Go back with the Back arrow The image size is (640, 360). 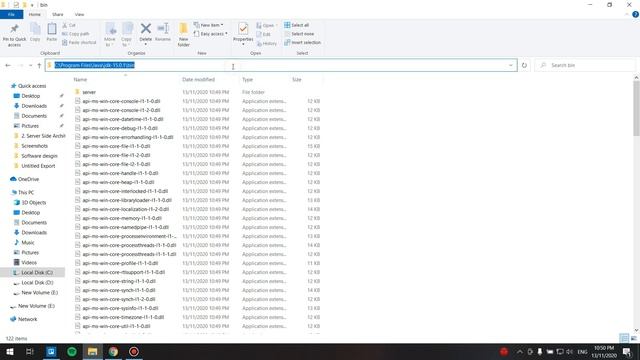click(x=8, y=65)
